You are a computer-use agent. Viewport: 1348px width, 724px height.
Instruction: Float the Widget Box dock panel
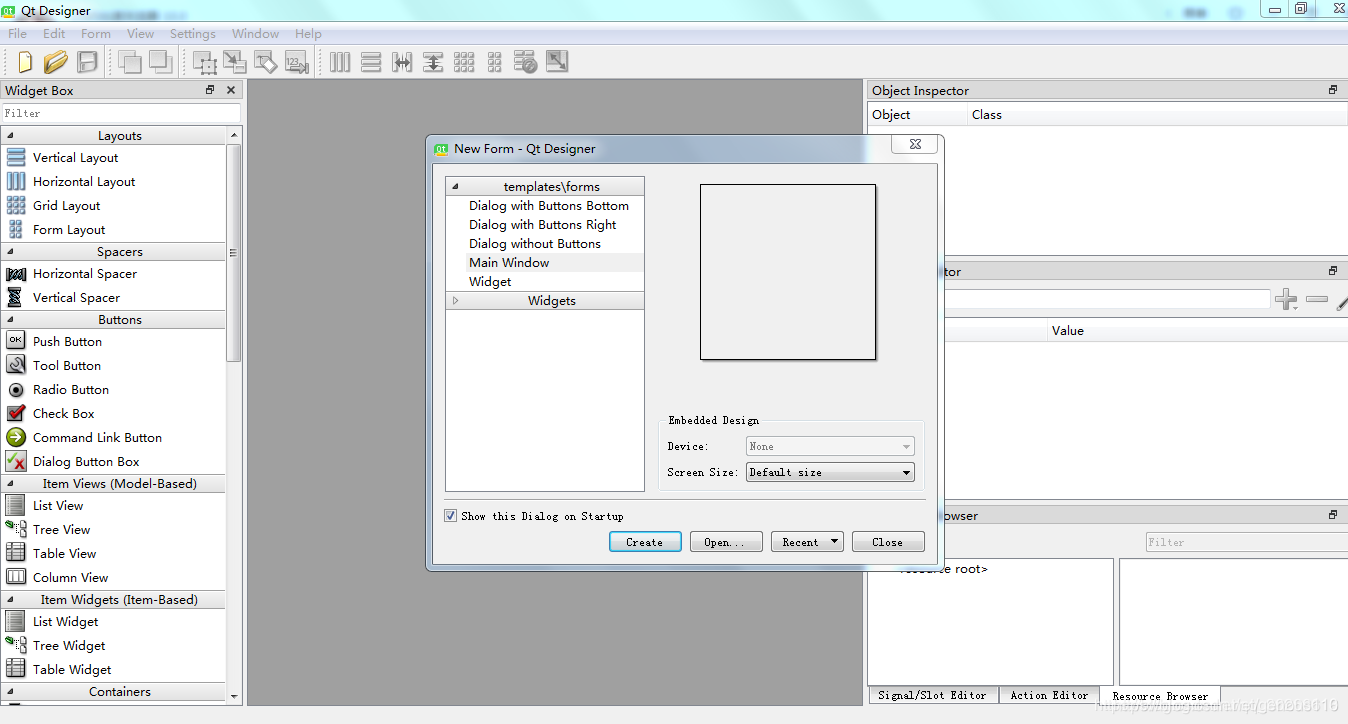[x=210, y=90]
